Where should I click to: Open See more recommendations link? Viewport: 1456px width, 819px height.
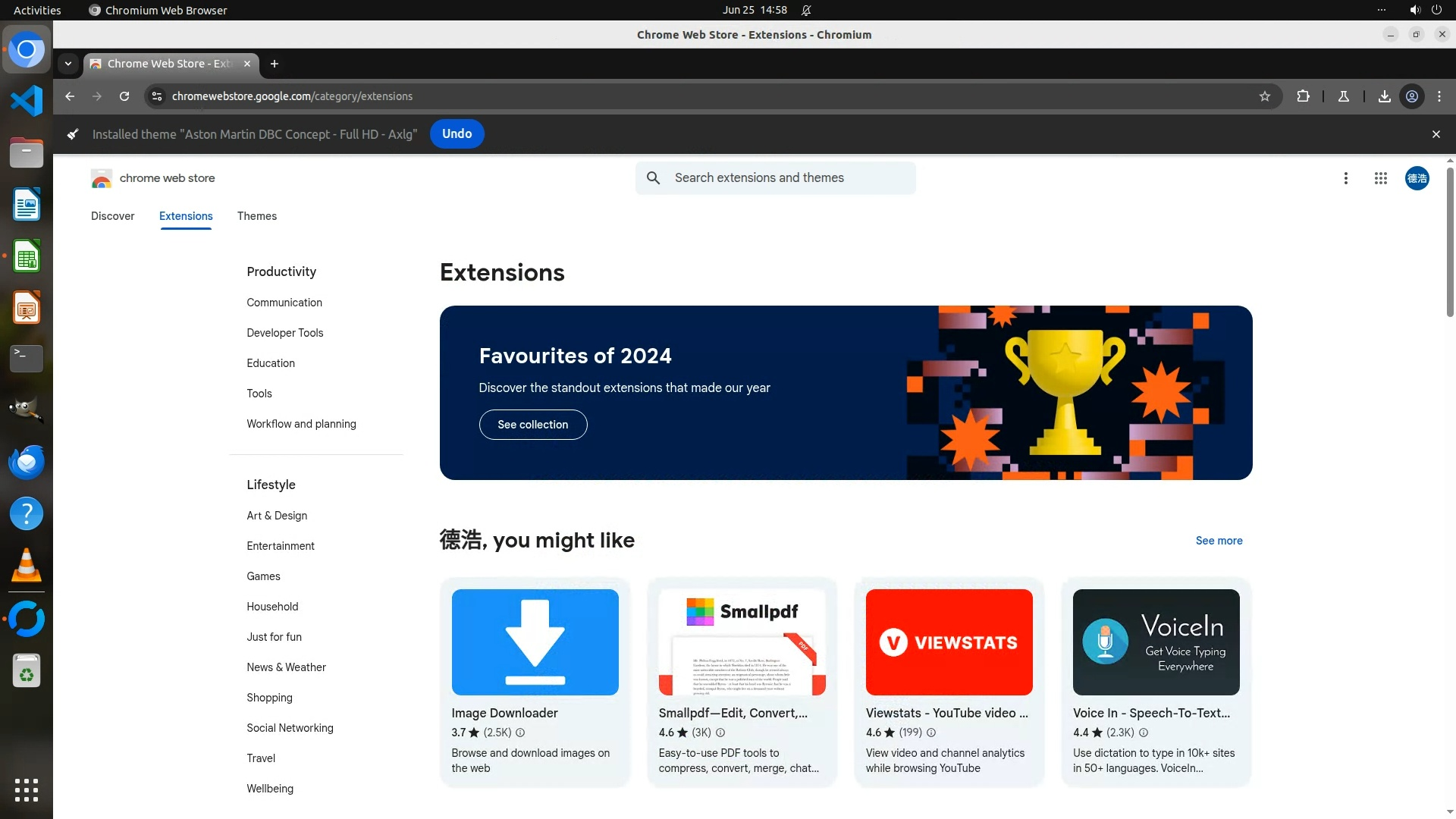click(1219, 541)
